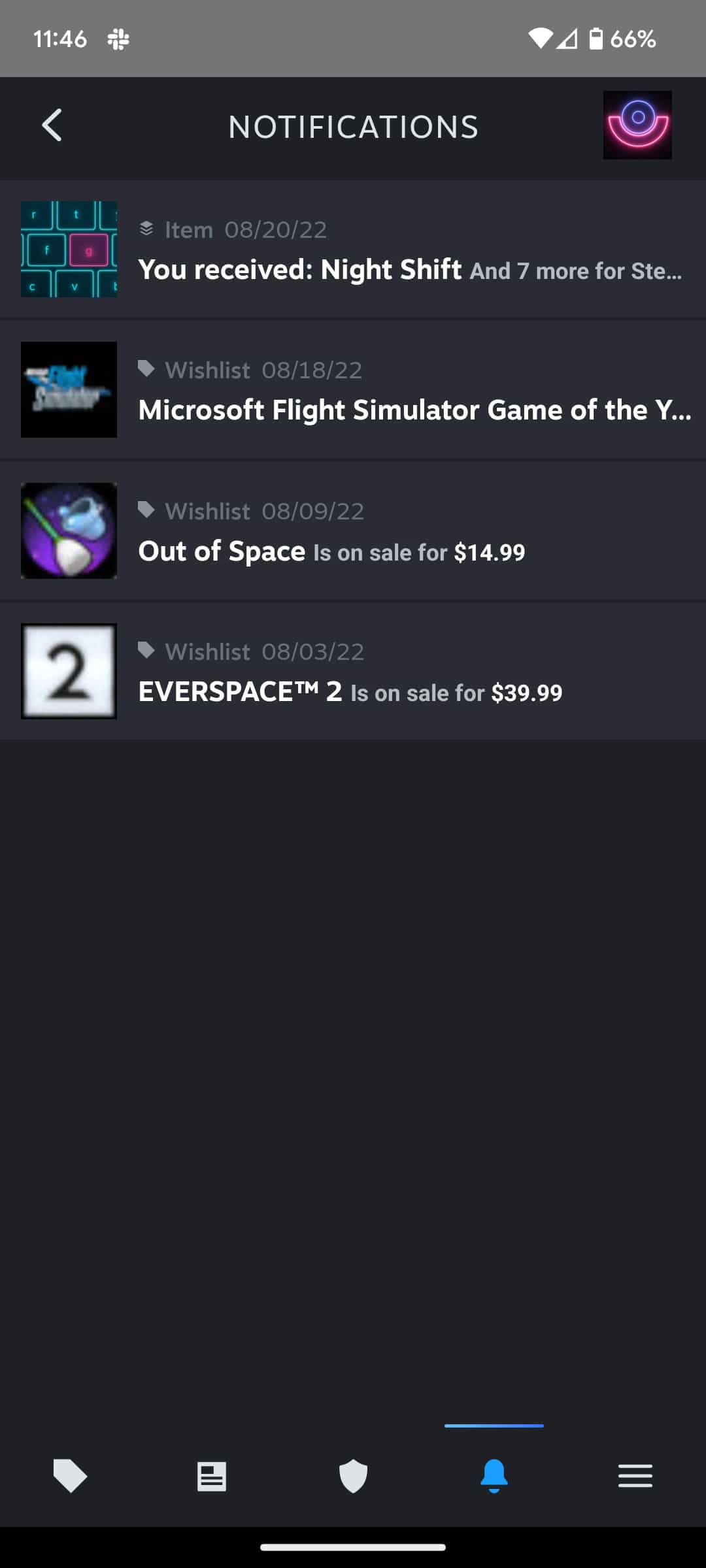The width and height of the screenshot is (706, 1568).
Task: Select the news icon in bottom navigation
Action: point(210,1476)
